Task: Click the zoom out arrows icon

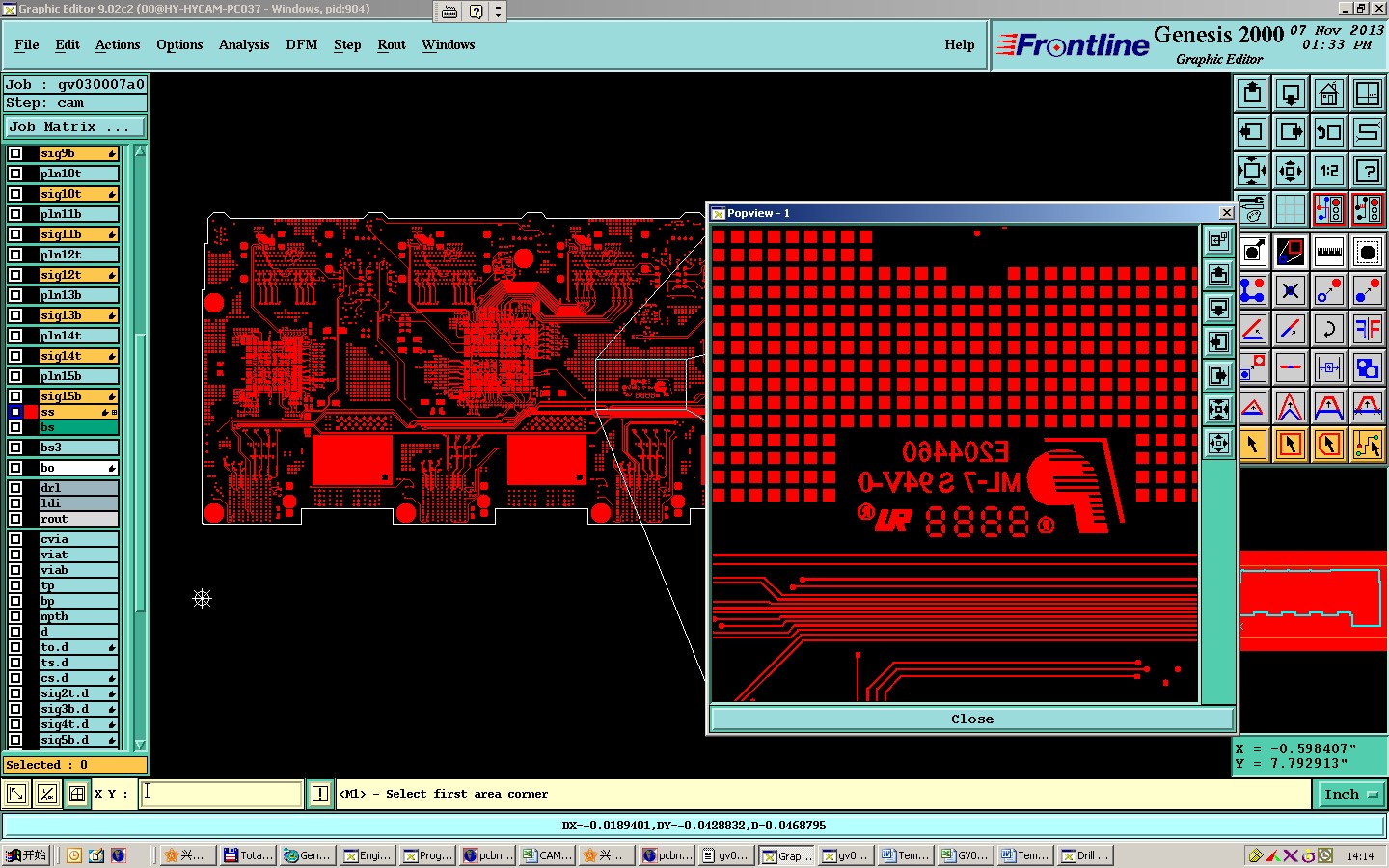Action: (x=1252, y=171)
